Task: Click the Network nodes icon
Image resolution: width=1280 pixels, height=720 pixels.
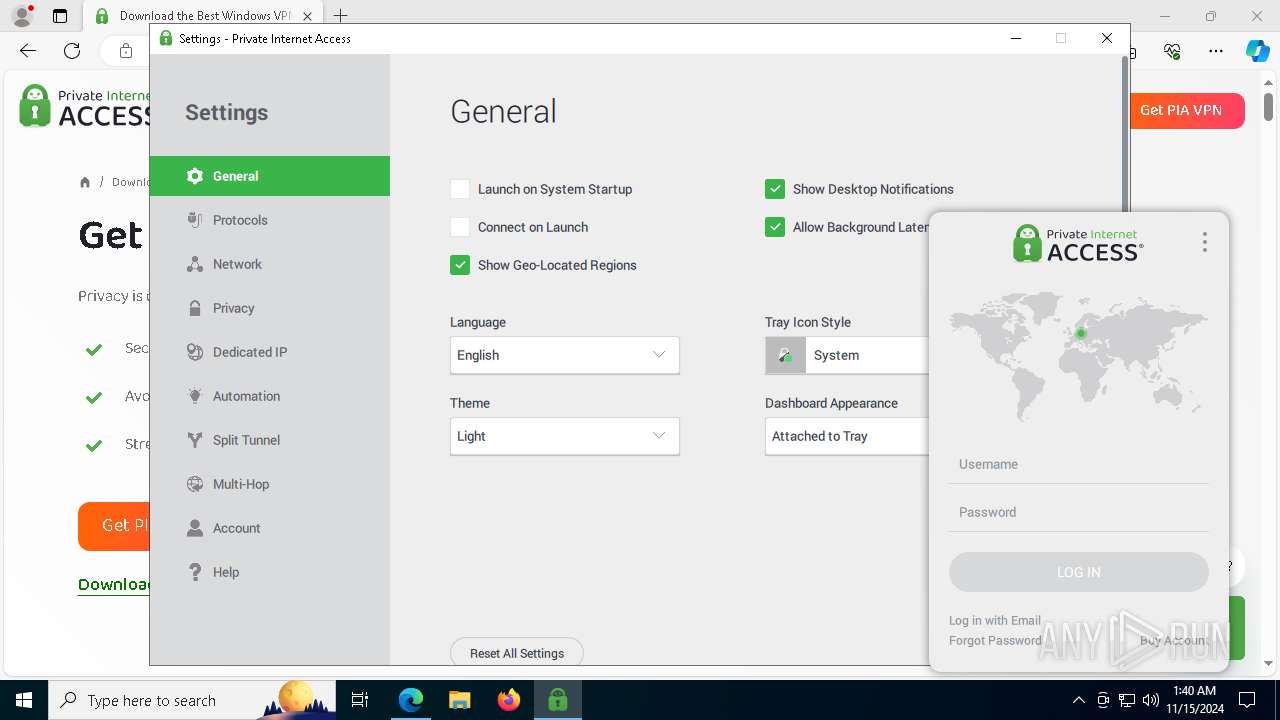Action: pyautogui.click(x=195, y=264)
